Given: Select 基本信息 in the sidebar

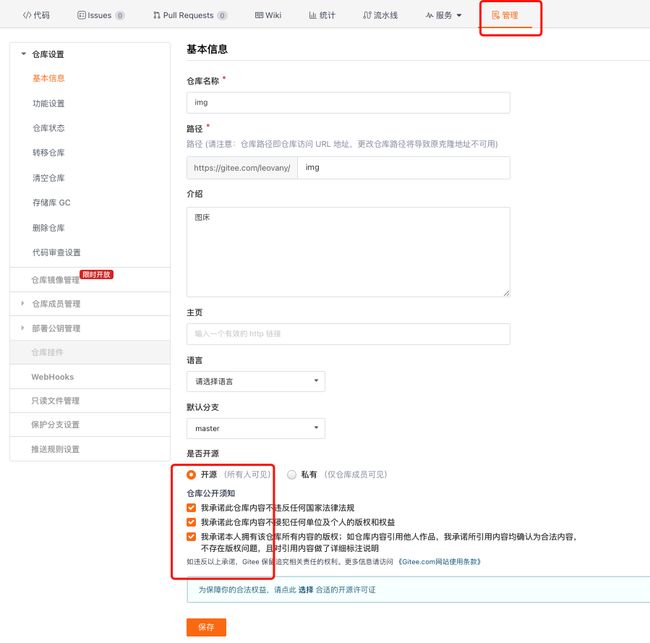Looking at the screenshot, I should point(49,78).
